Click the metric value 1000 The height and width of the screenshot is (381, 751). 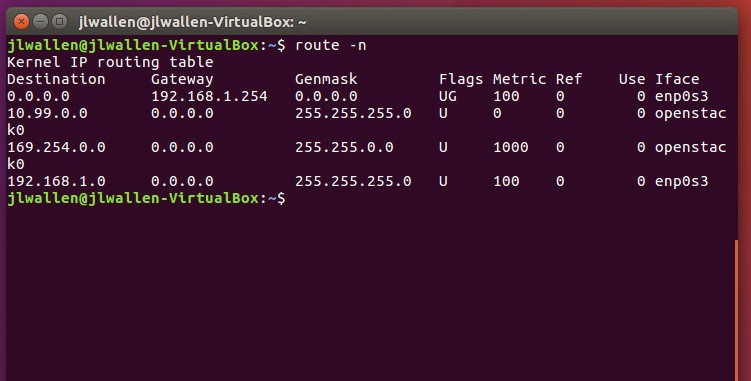(x=511, y=147)
